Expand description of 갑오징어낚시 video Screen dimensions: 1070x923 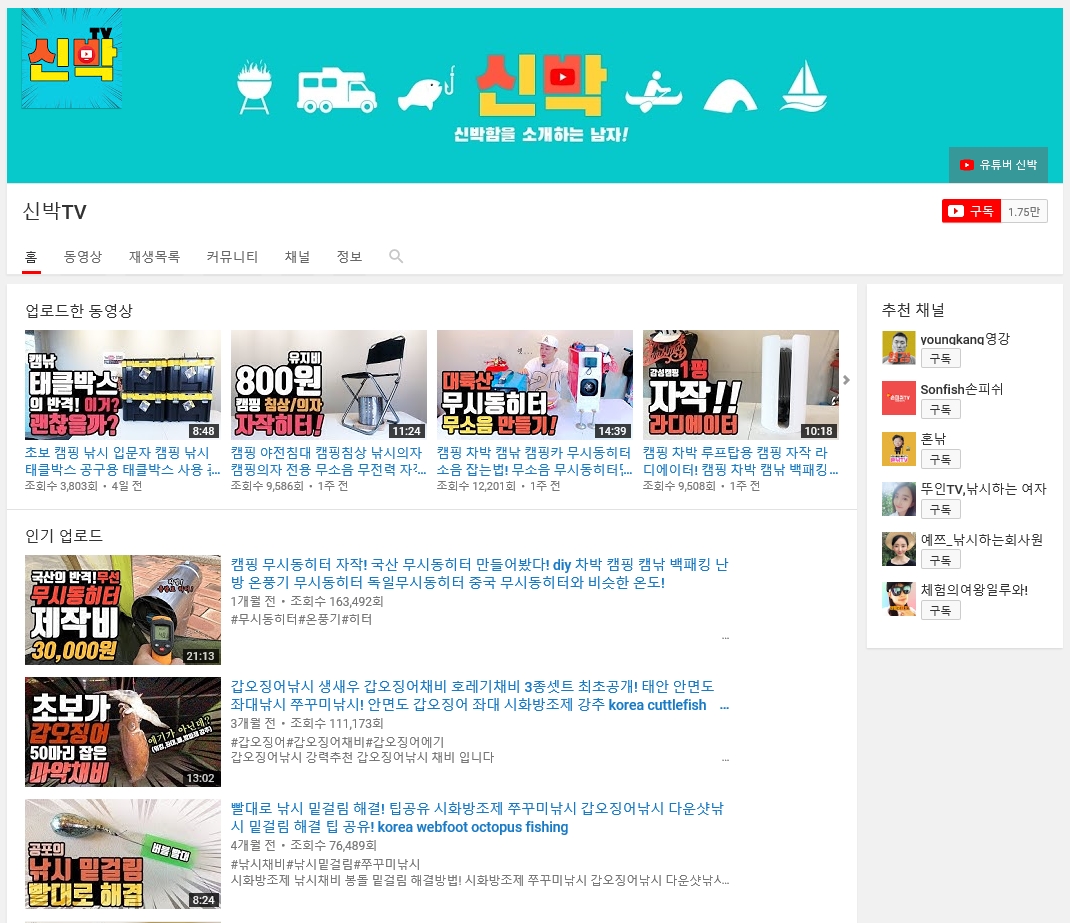(725, 758)
